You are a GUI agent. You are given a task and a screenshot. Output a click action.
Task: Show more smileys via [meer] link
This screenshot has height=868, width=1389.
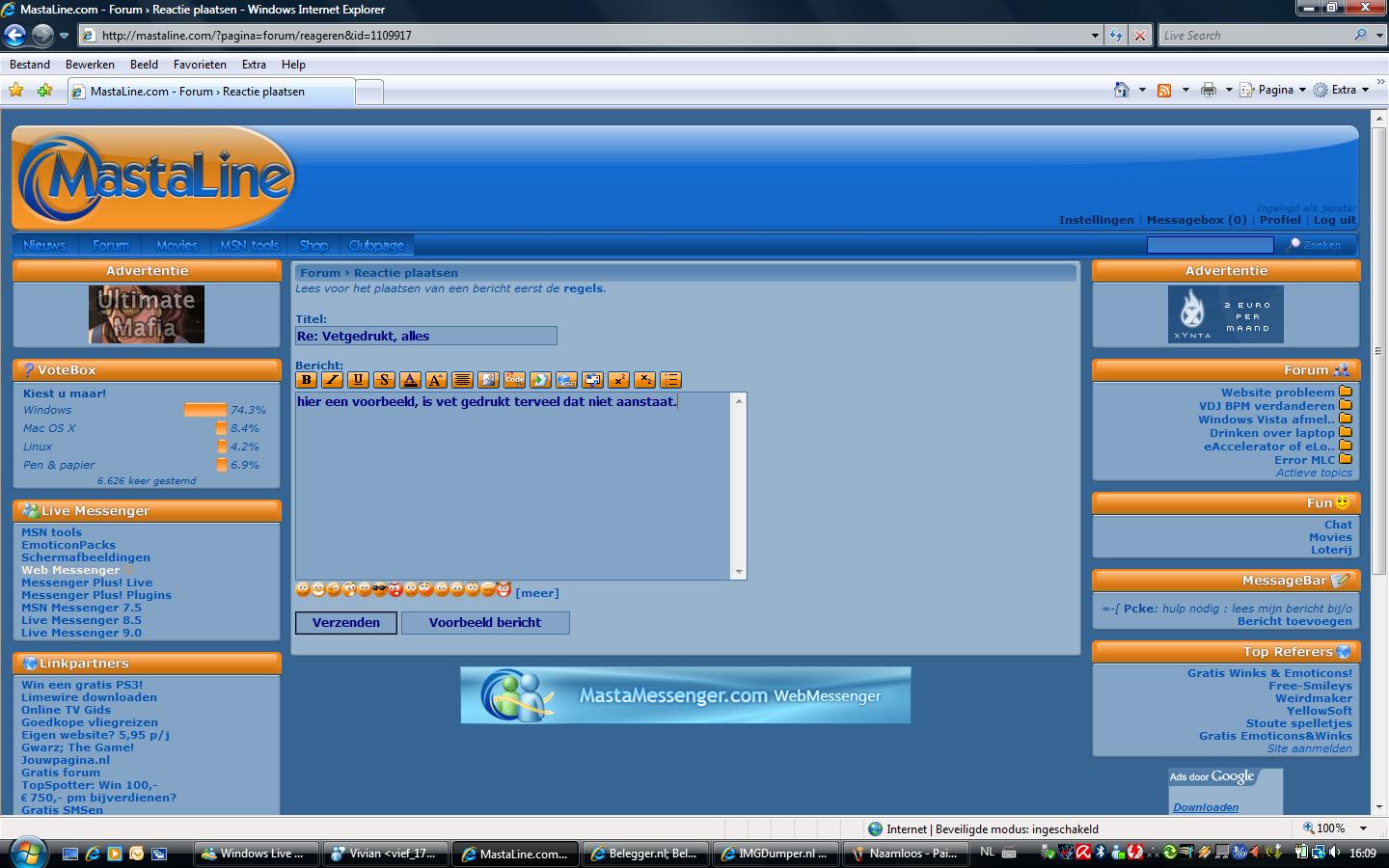point(537,593)
